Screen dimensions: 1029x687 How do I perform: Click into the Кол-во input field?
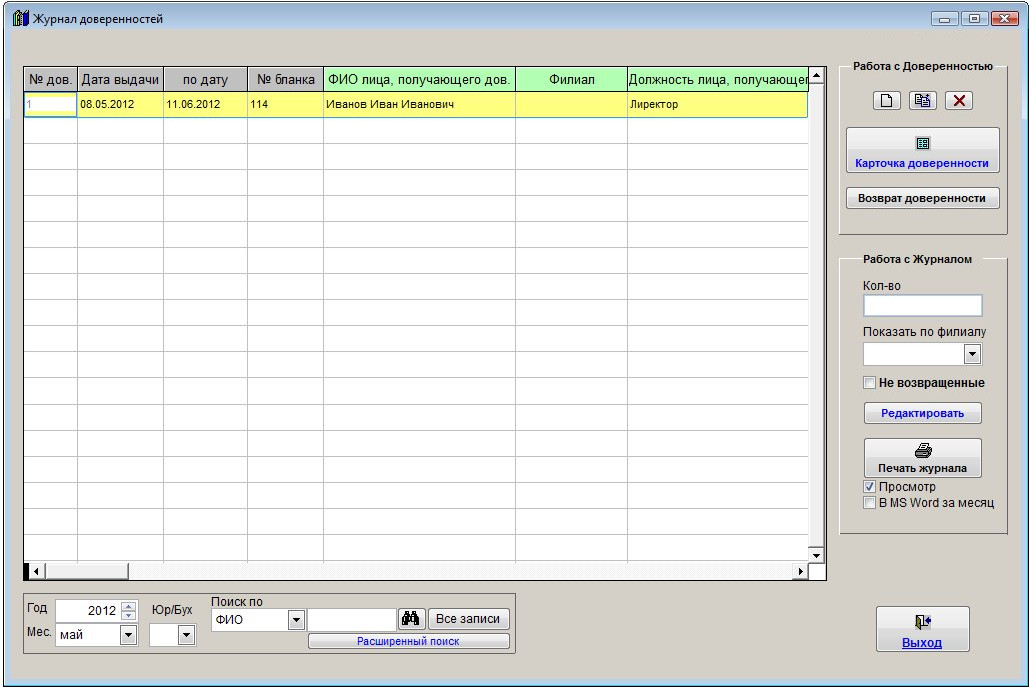click(923, 306)
